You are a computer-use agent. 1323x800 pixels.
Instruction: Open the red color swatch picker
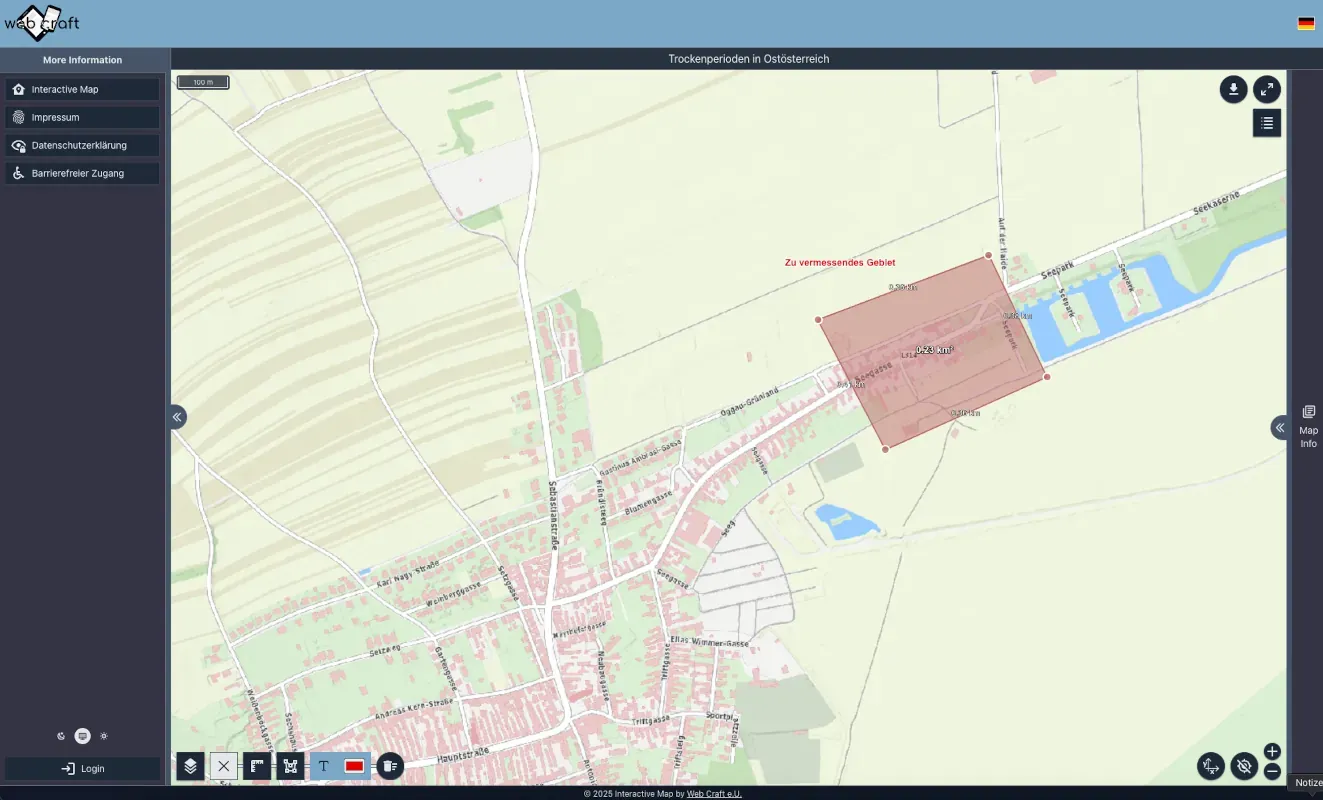(x=355, y=765)
